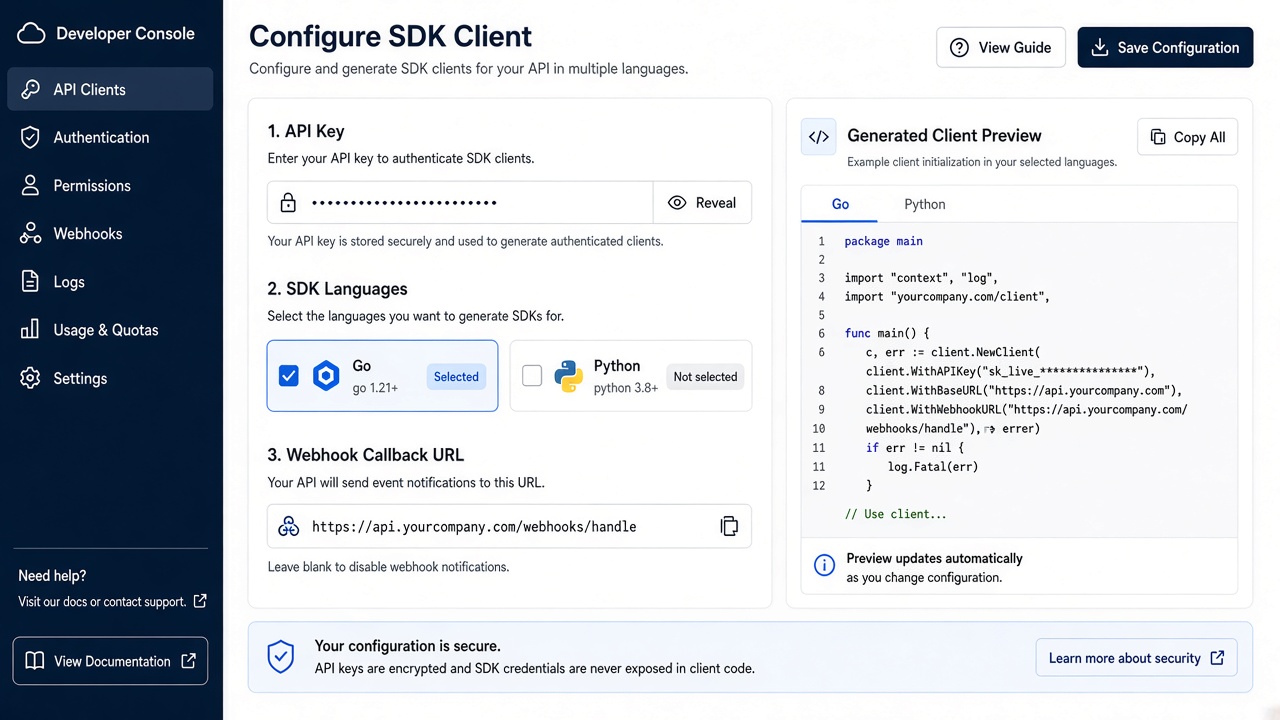Edit the webhook callback URL field
Image resolution: width=1280 pixels, height=720 pixels.
tap(509, 526)
